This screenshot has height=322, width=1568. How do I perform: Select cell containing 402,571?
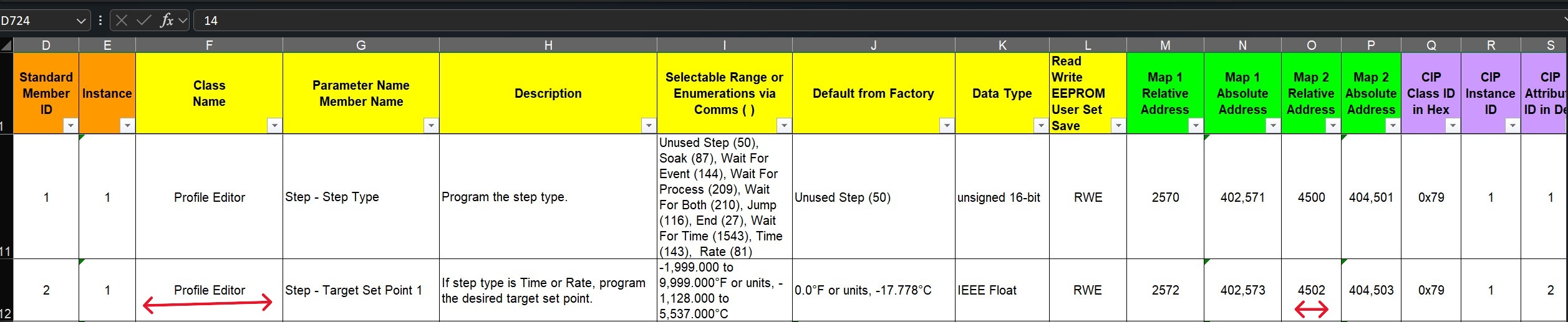pyautogui.click(x=1242, y=197)
